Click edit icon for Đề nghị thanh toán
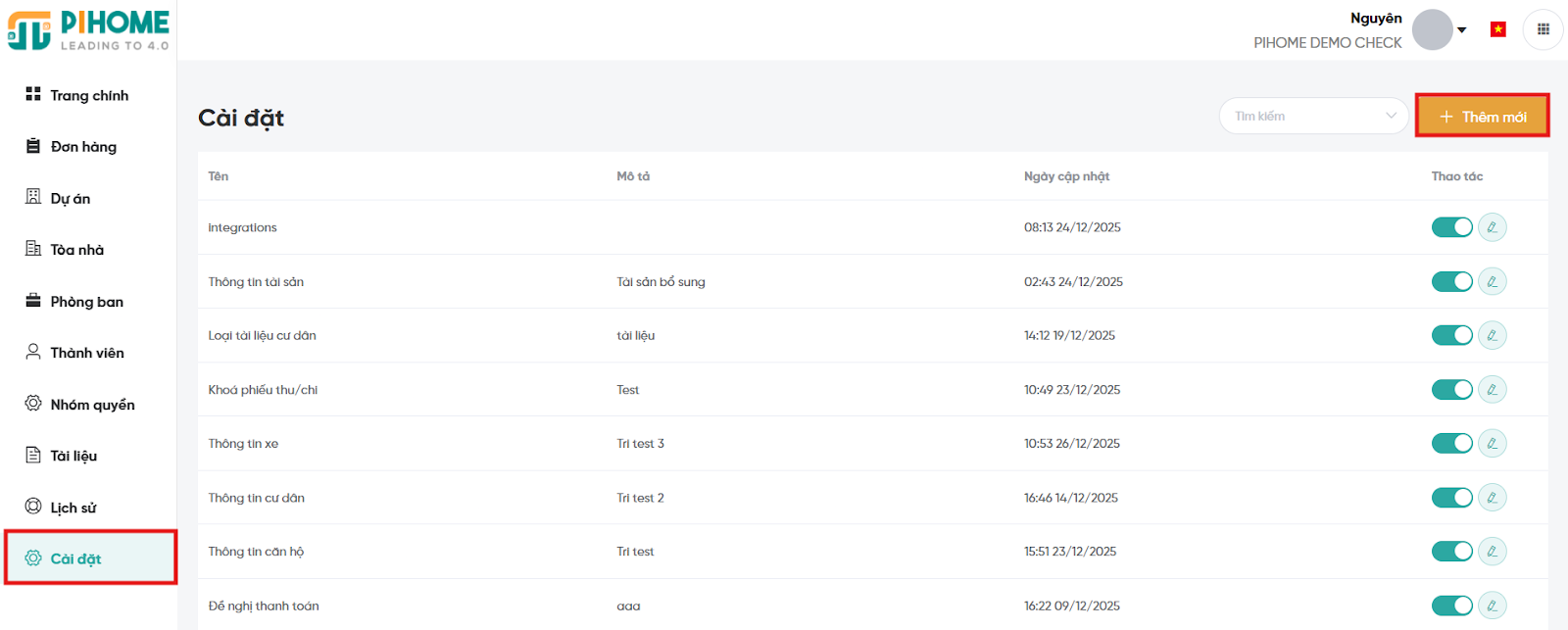The width and height of the screenshot is (1568, 630). click(1492, 606)
